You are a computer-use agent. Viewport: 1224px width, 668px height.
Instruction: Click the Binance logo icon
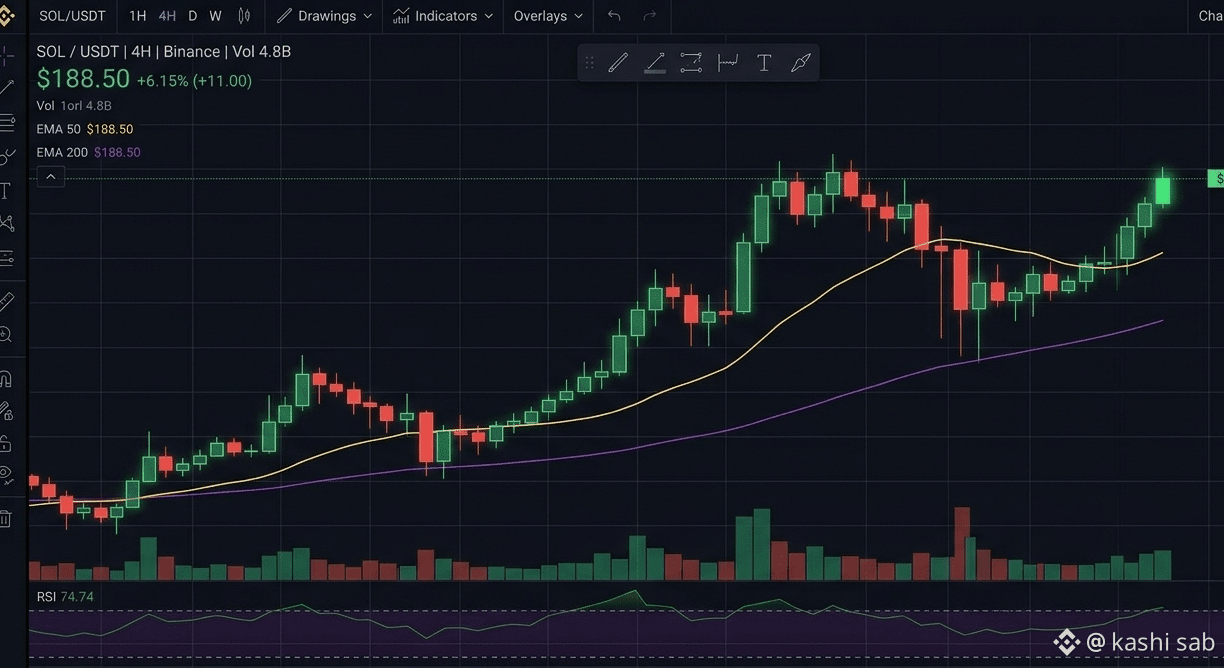(6, 16)
